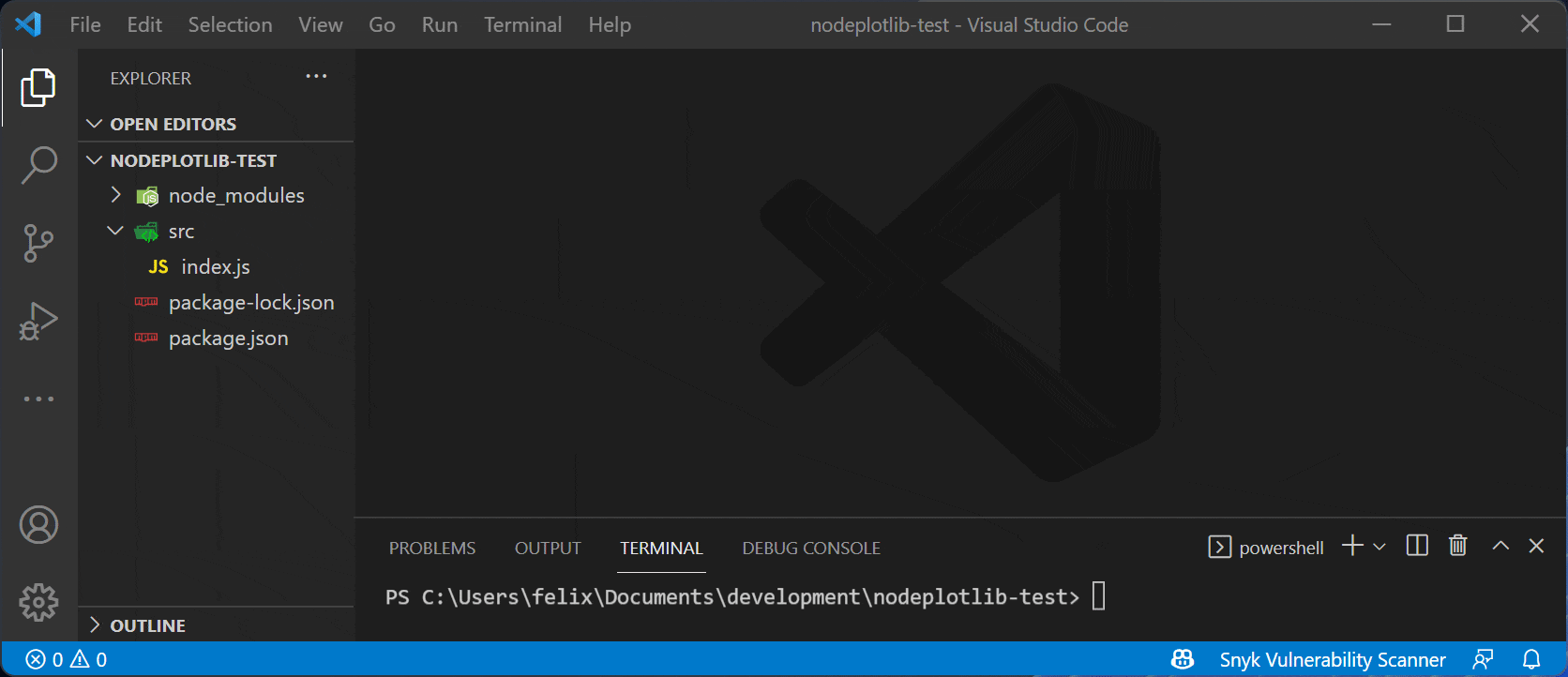This screenshot has width=1568, height=677.
Task: Switch to the PROBLEMS tab
Action: (432, 548)
